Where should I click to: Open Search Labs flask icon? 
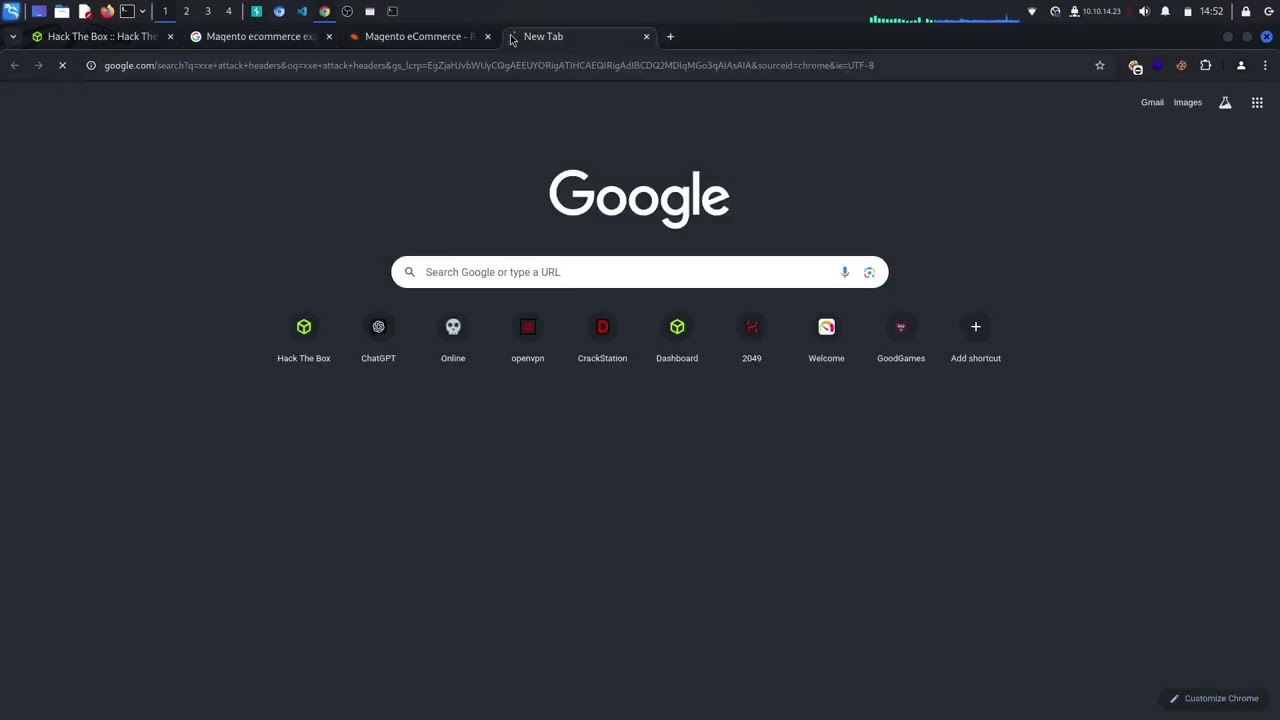coord(1225,103)
